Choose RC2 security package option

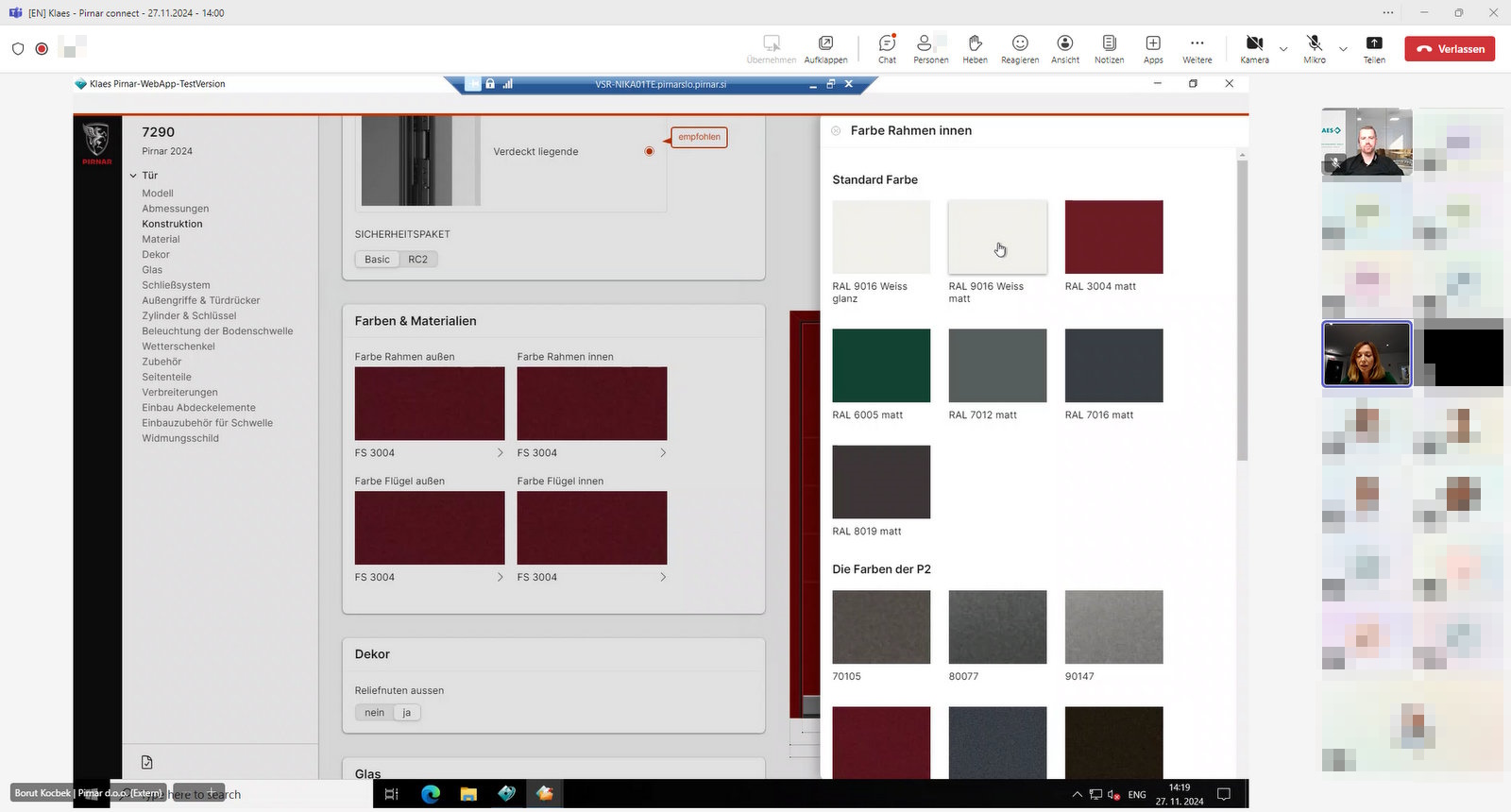point(417,260)
